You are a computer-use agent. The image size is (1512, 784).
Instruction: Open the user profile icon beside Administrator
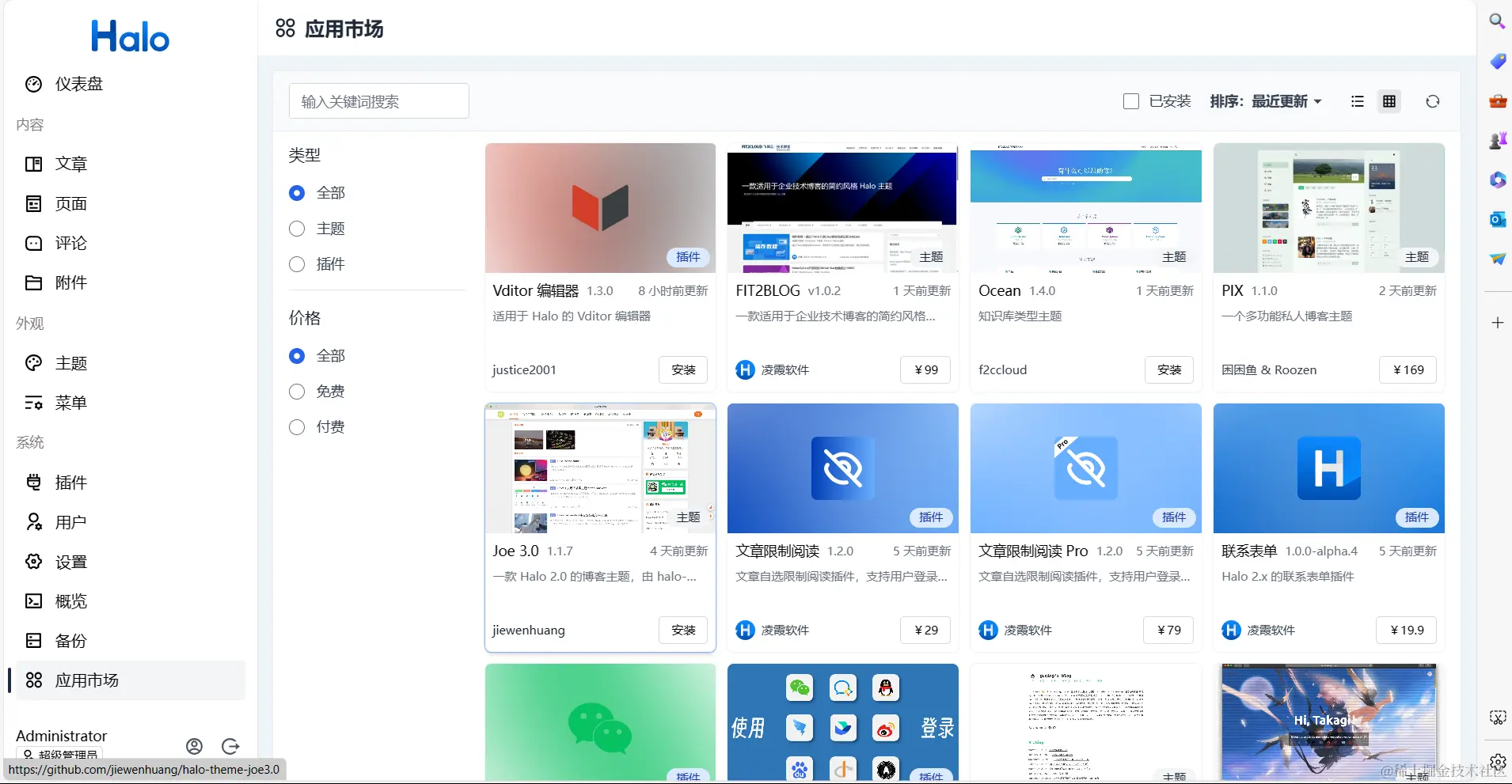click(x=195, y=746)
